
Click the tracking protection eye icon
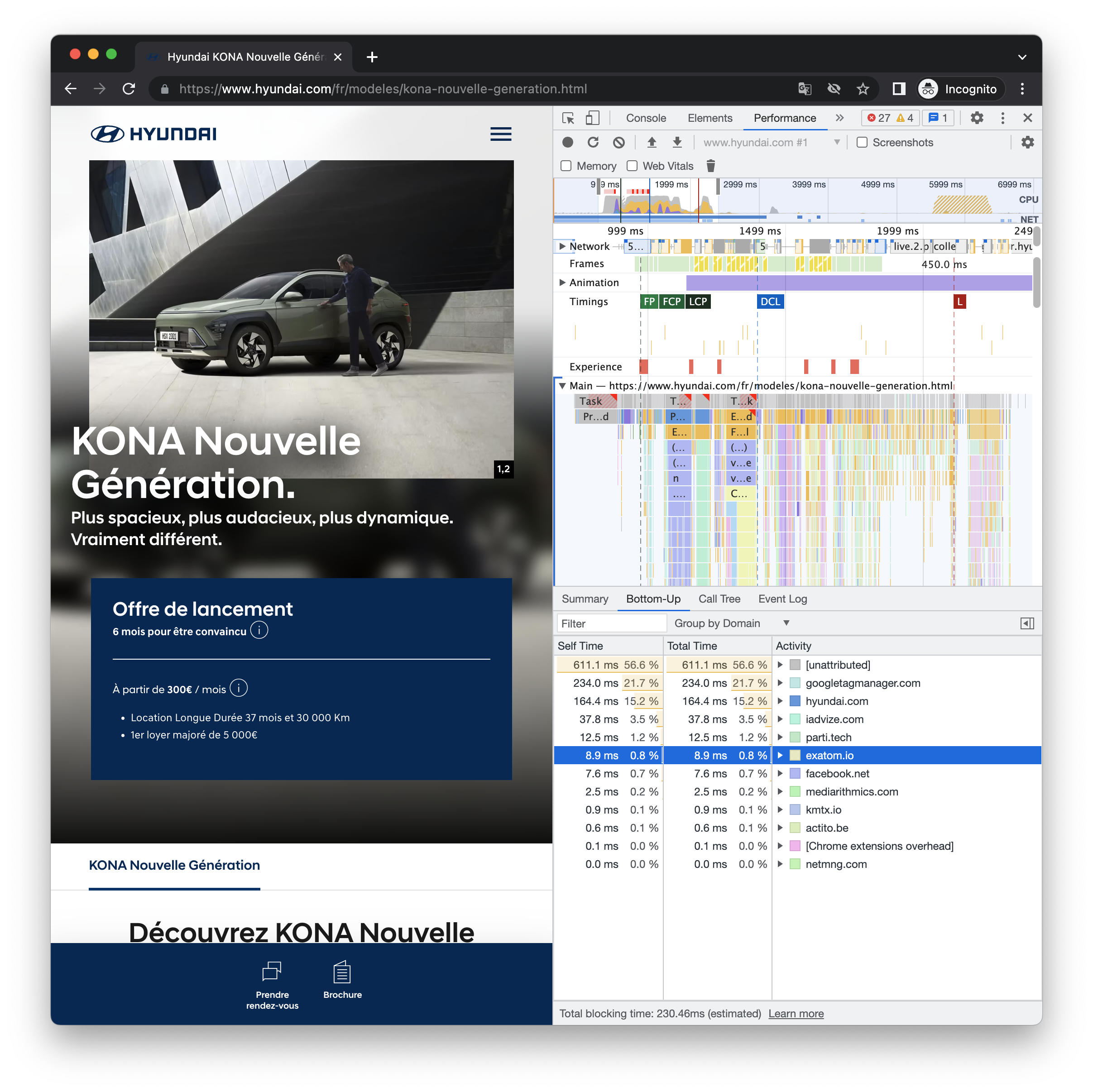point(833,89)
